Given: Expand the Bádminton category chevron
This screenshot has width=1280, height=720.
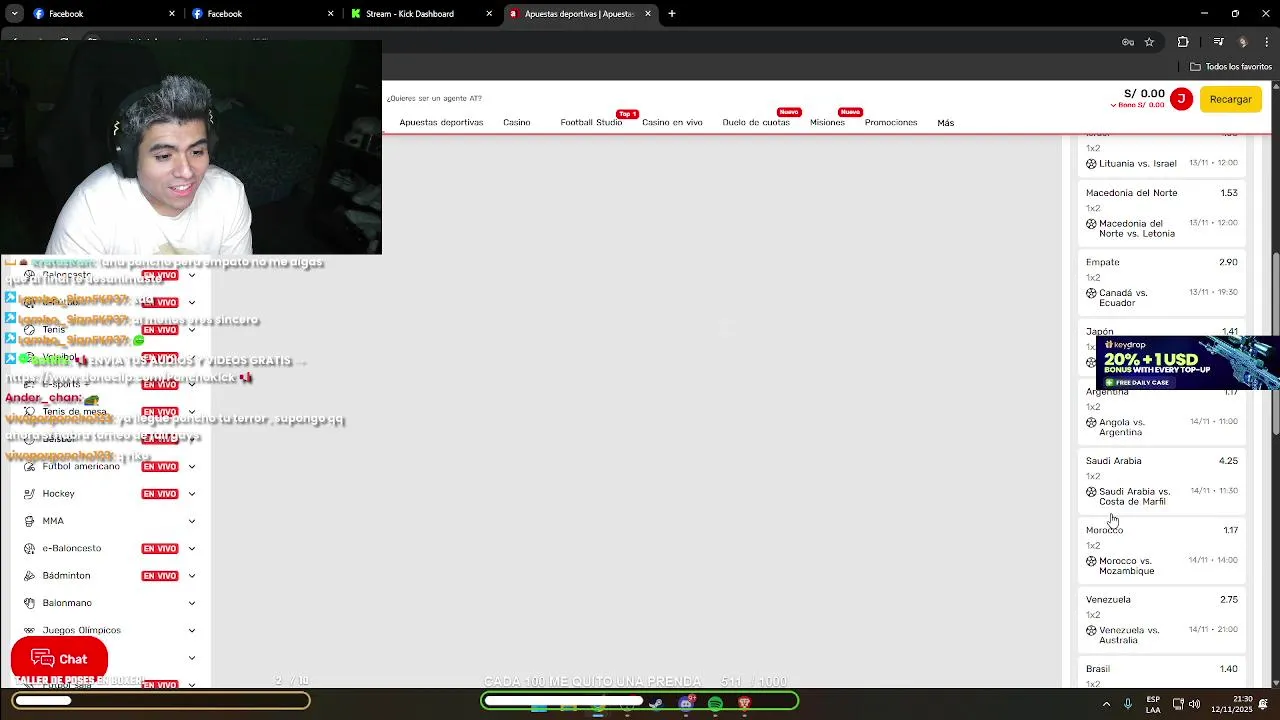Looking at the screenshot, I should pyautogui.click(x=192, y=576).
